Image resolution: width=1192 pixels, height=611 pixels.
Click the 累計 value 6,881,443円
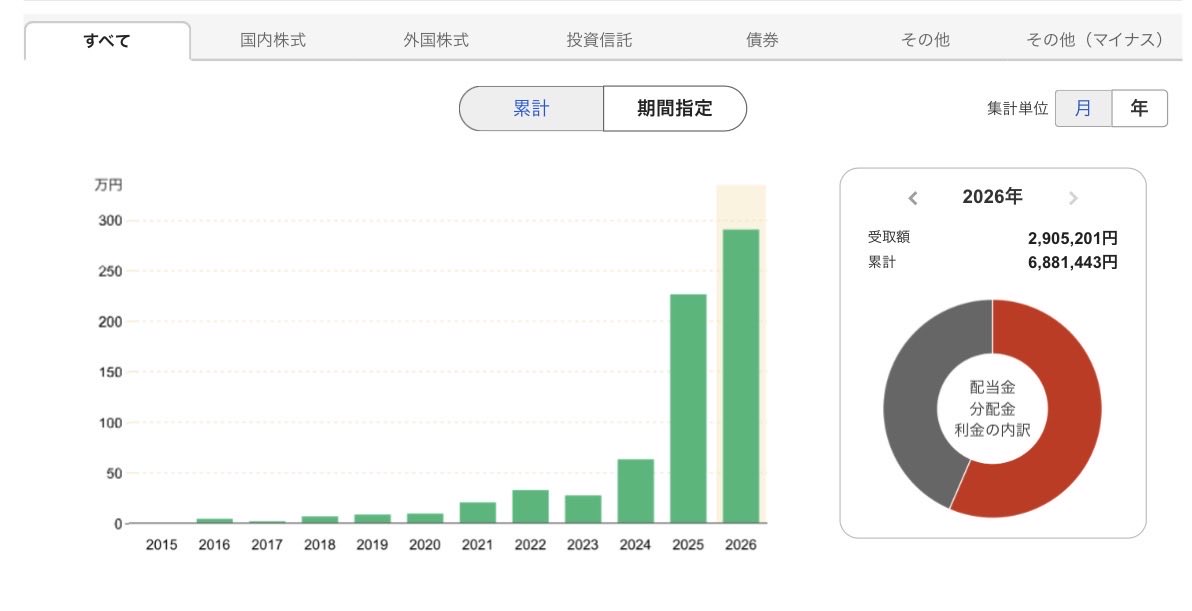point(1073,262)
